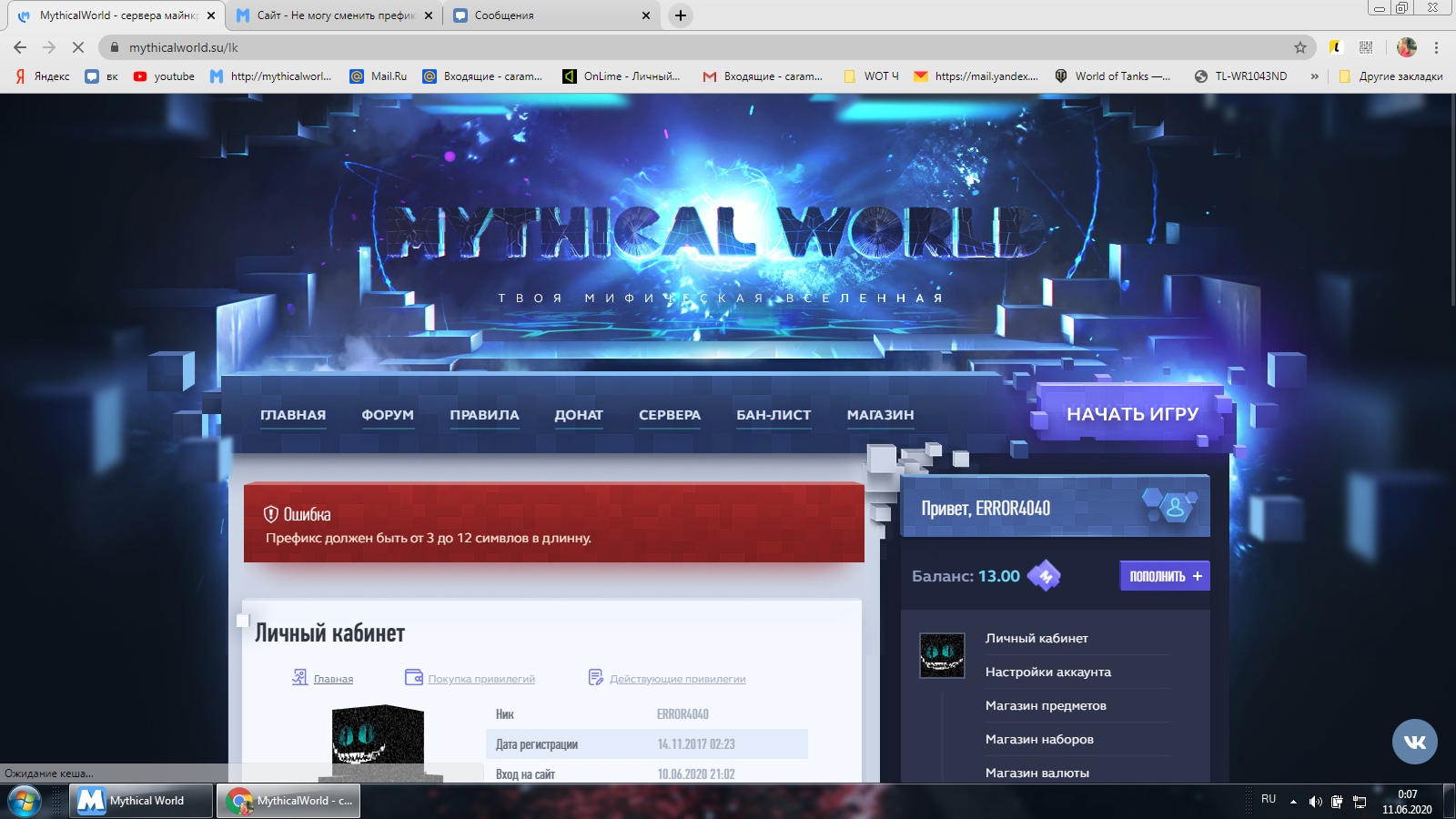The width and height of the screenshot is (1456, 819).
Task: Open the volume control in system tray
Action: point(1315,802)
